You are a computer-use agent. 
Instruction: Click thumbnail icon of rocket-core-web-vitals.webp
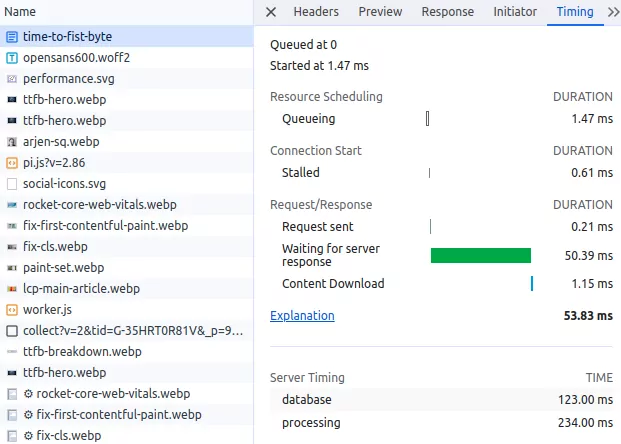[x=12, y=205]
